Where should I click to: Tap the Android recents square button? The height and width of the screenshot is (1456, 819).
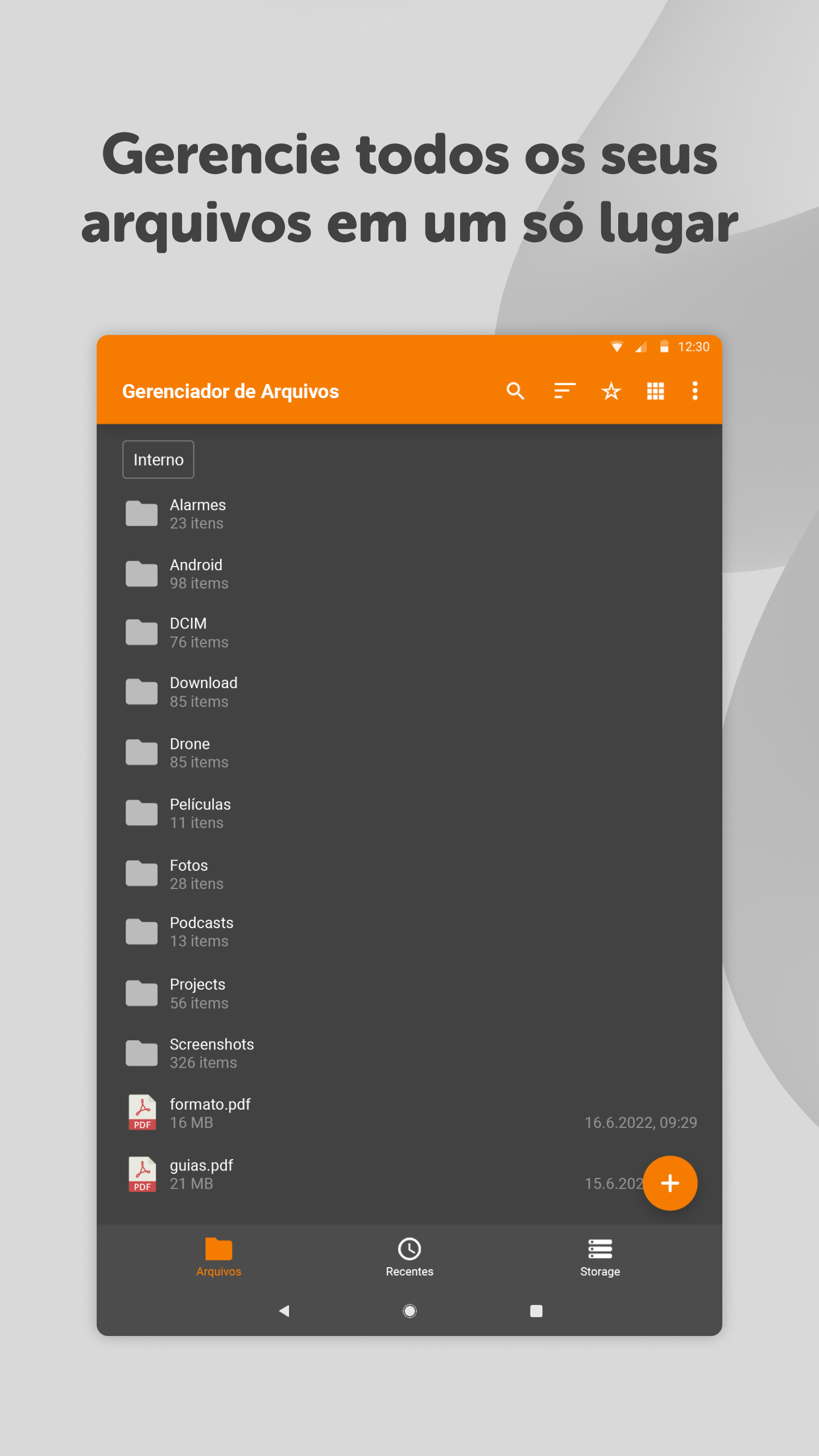pos(536,1311)
